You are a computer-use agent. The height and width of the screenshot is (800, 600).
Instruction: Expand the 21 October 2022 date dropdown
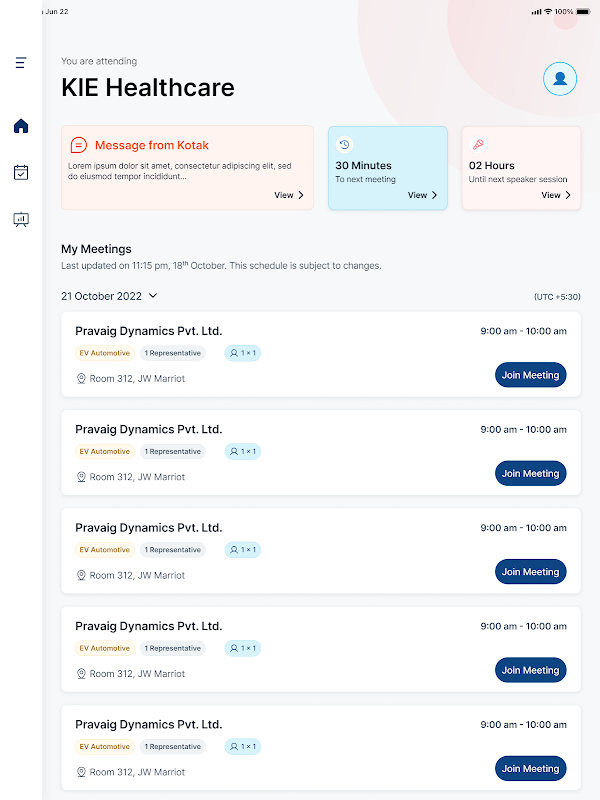click(153, 296)
